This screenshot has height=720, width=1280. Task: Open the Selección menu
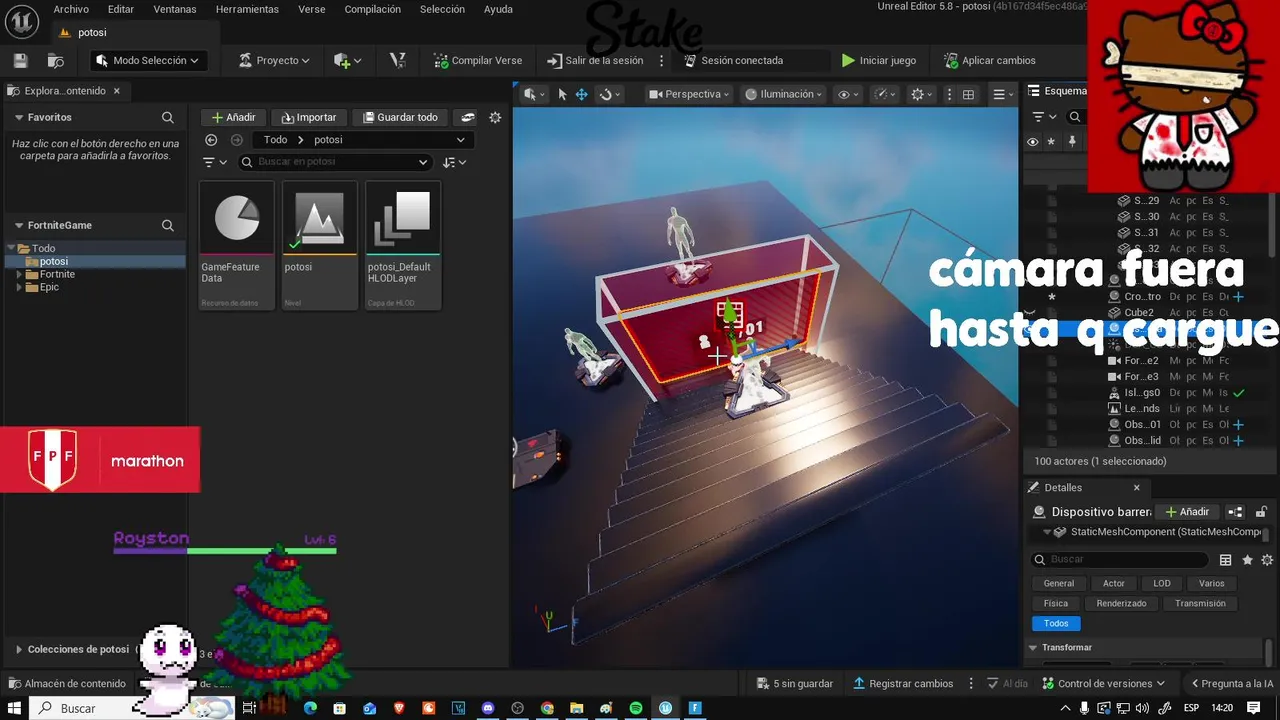[442, 9]
